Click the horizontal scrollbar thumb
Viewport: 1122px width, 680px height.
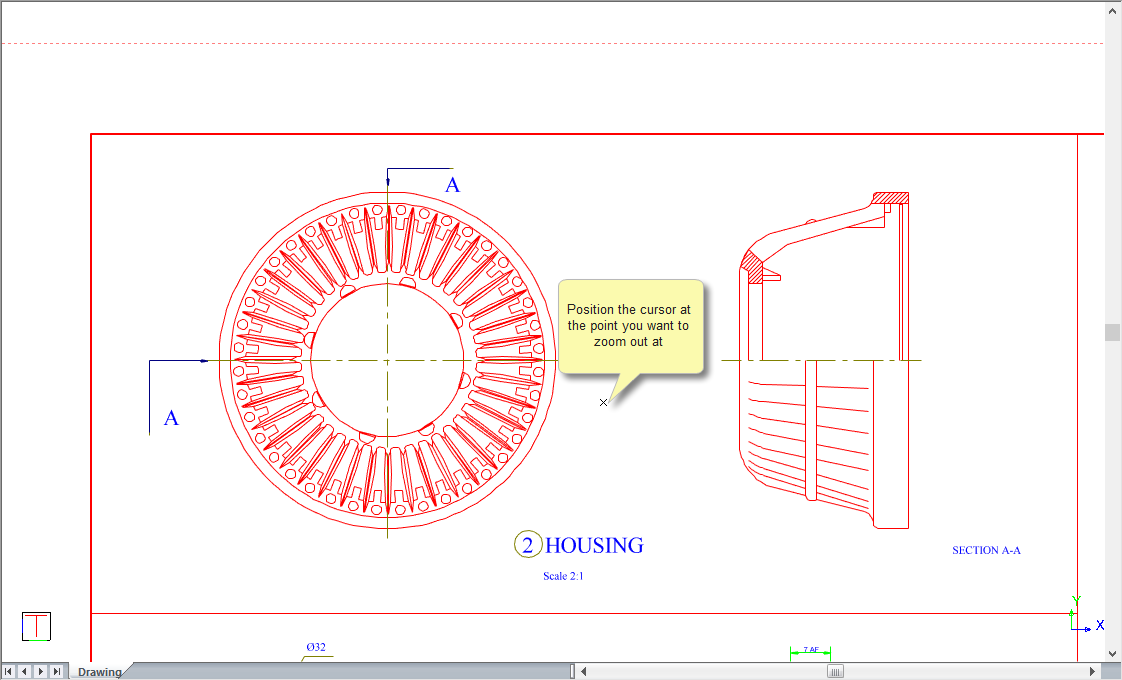pyautogui.click(x=835, y=672)
